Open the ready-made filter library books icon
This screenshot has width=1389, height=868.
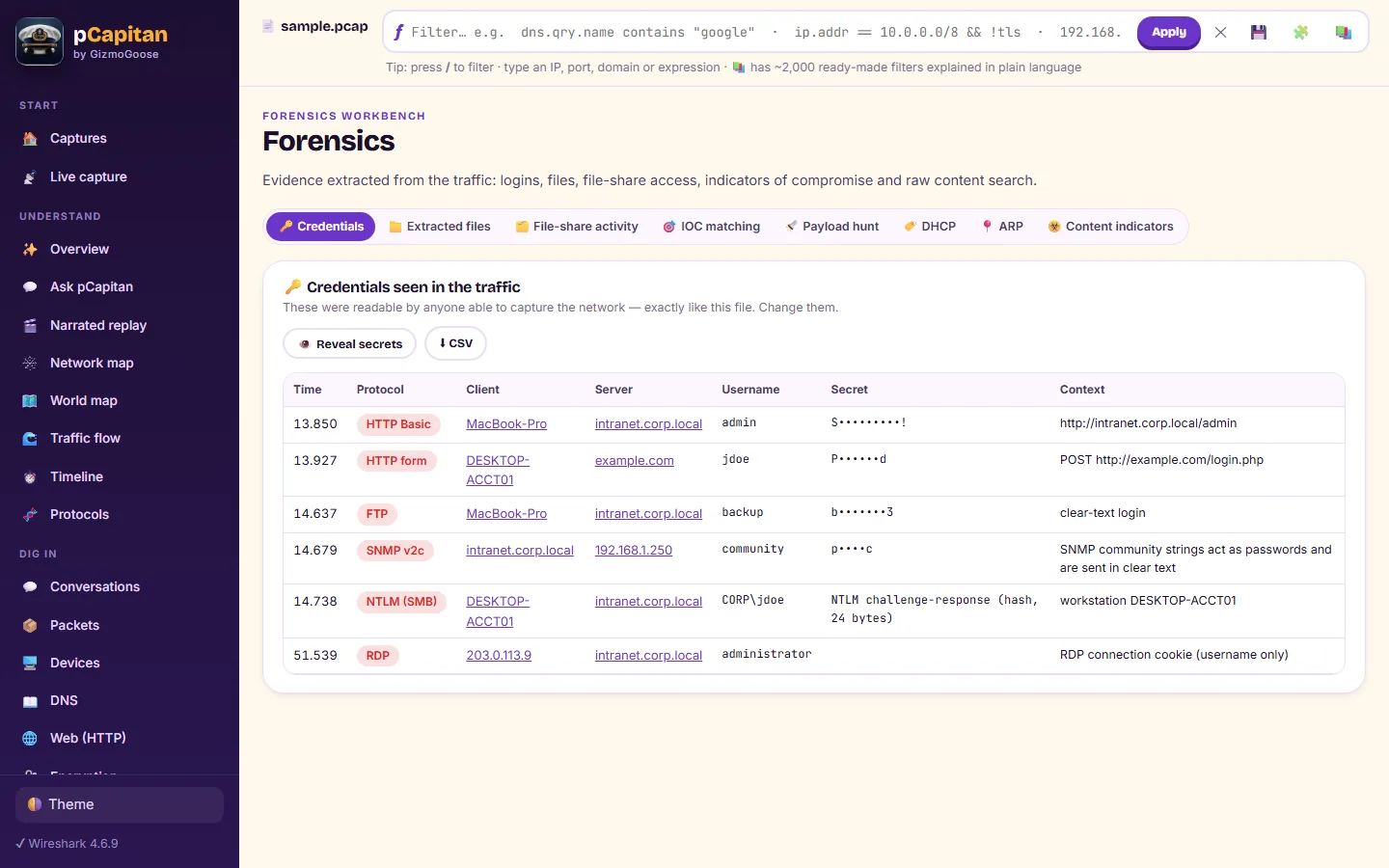1343,33
